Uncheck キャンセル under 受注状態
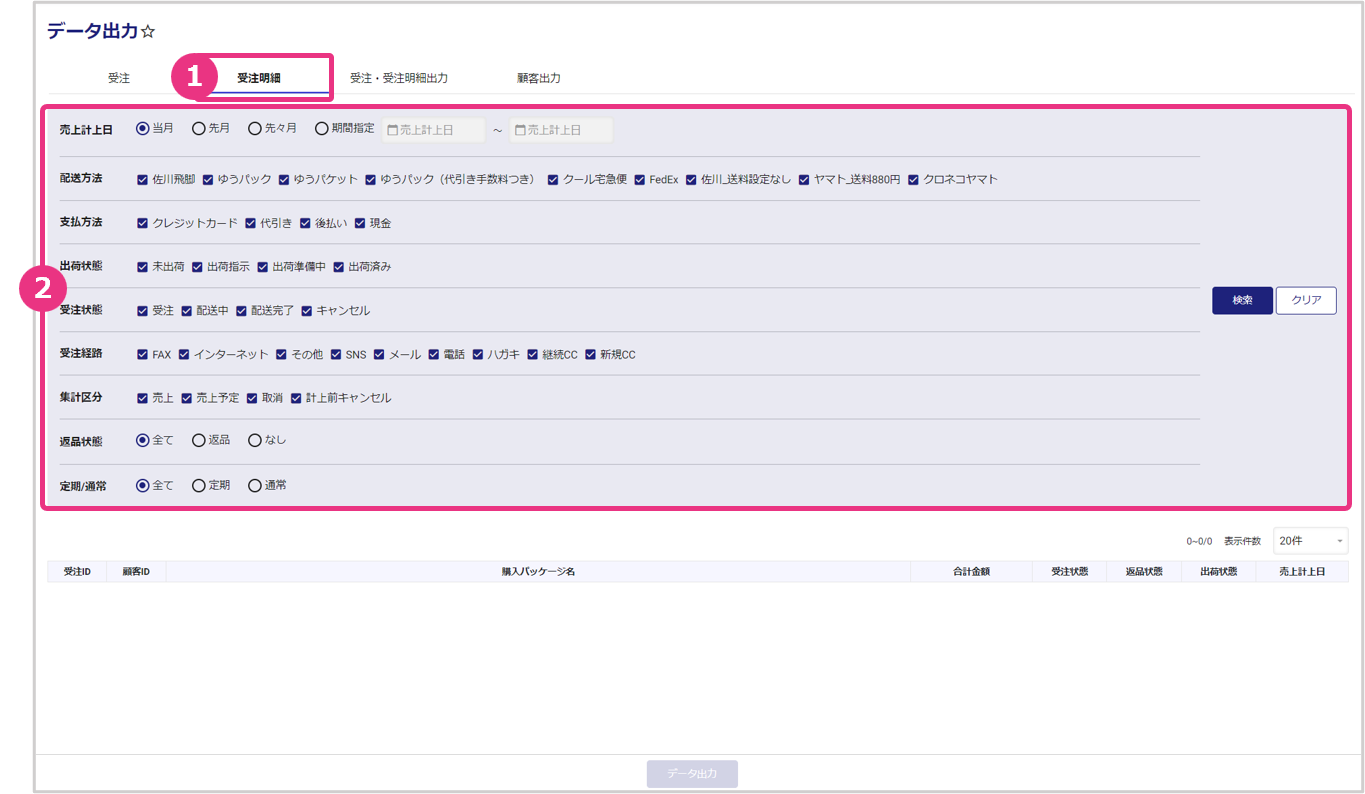The width and height of the screenshot is (1365, 794). tap(307, 311)
